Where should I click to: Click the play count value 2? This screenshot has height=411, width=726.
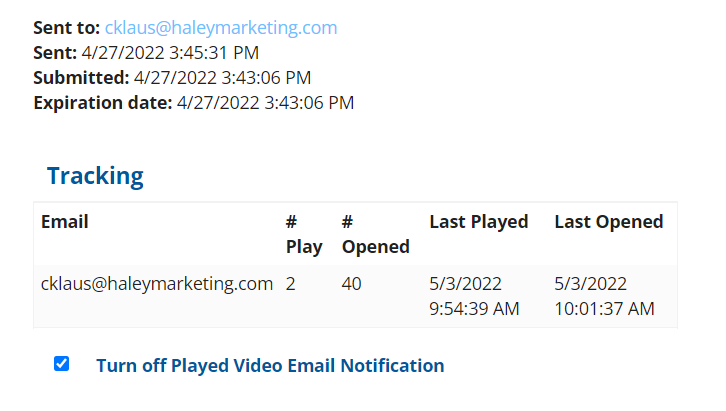coord(290,284)
